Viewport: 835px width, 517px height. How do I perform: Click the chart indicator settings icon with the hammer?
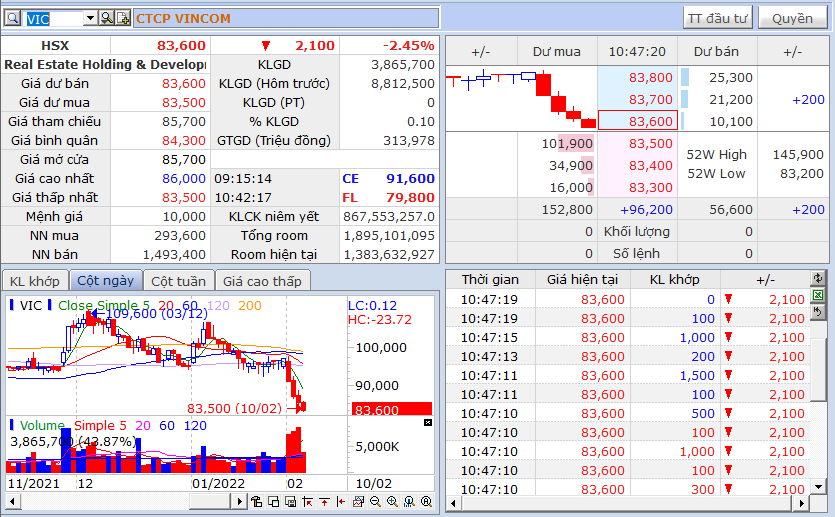(256, 501)
